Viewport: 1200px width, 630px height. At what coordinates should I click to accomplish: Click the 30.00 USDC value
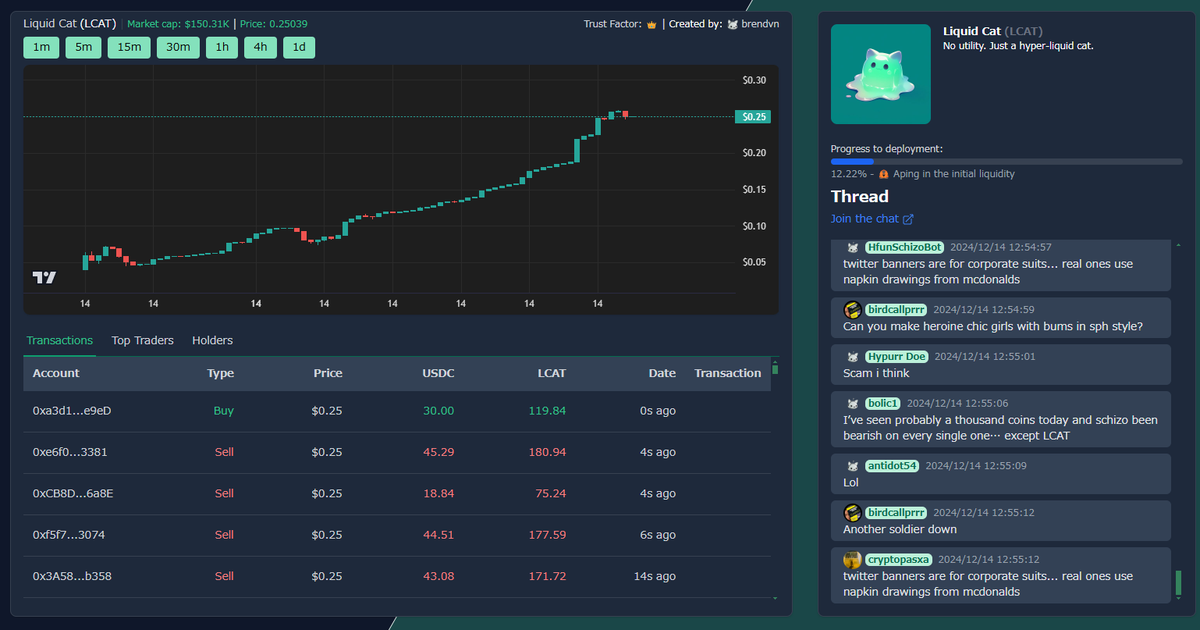438,411
